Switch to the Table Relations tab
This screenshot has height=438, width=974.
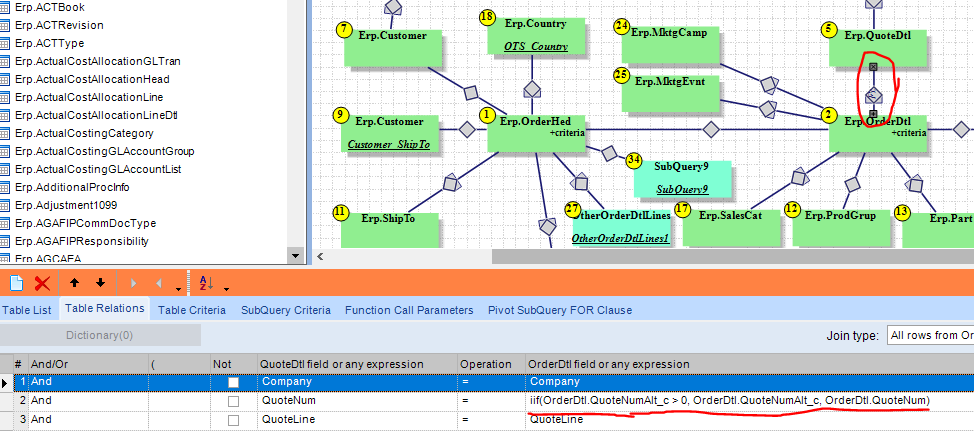click(104, 308)
